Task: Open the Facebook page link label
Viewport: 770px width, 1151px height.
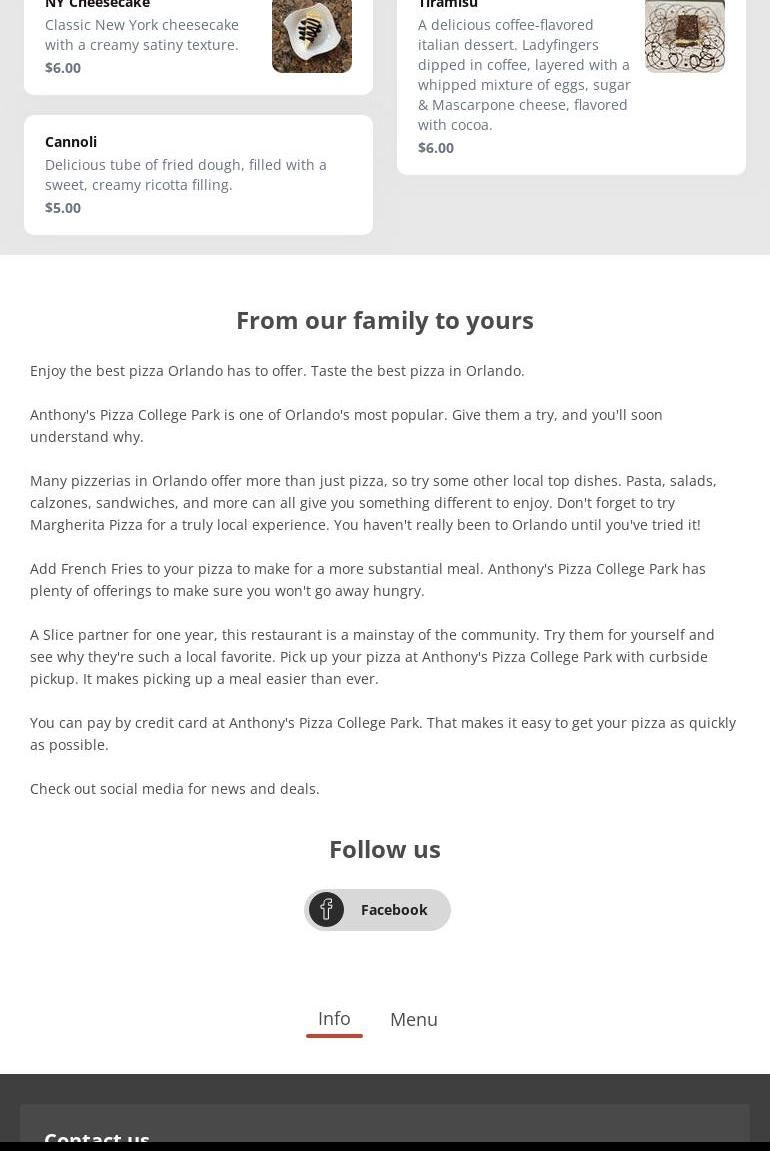Action: [394, 909]
